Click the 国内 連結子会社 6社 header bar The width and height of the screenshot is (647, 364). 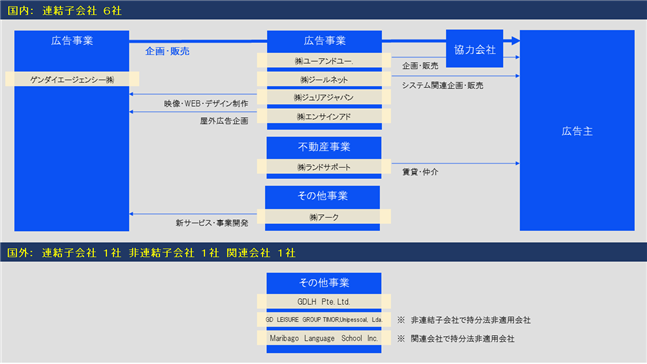(x=324, y=10)
